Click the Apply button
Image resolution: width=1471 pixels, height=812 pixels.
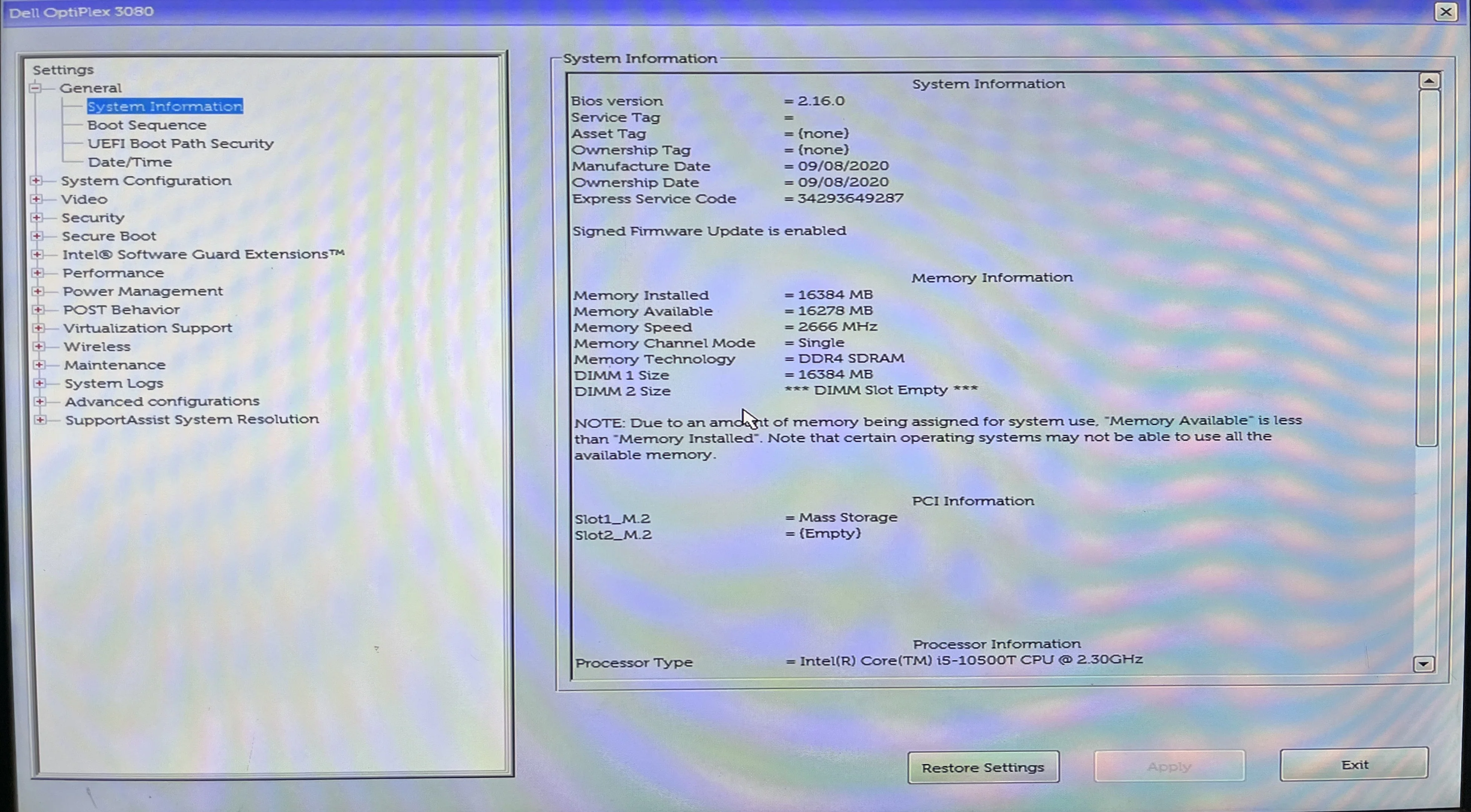[x=1169, y=766]
